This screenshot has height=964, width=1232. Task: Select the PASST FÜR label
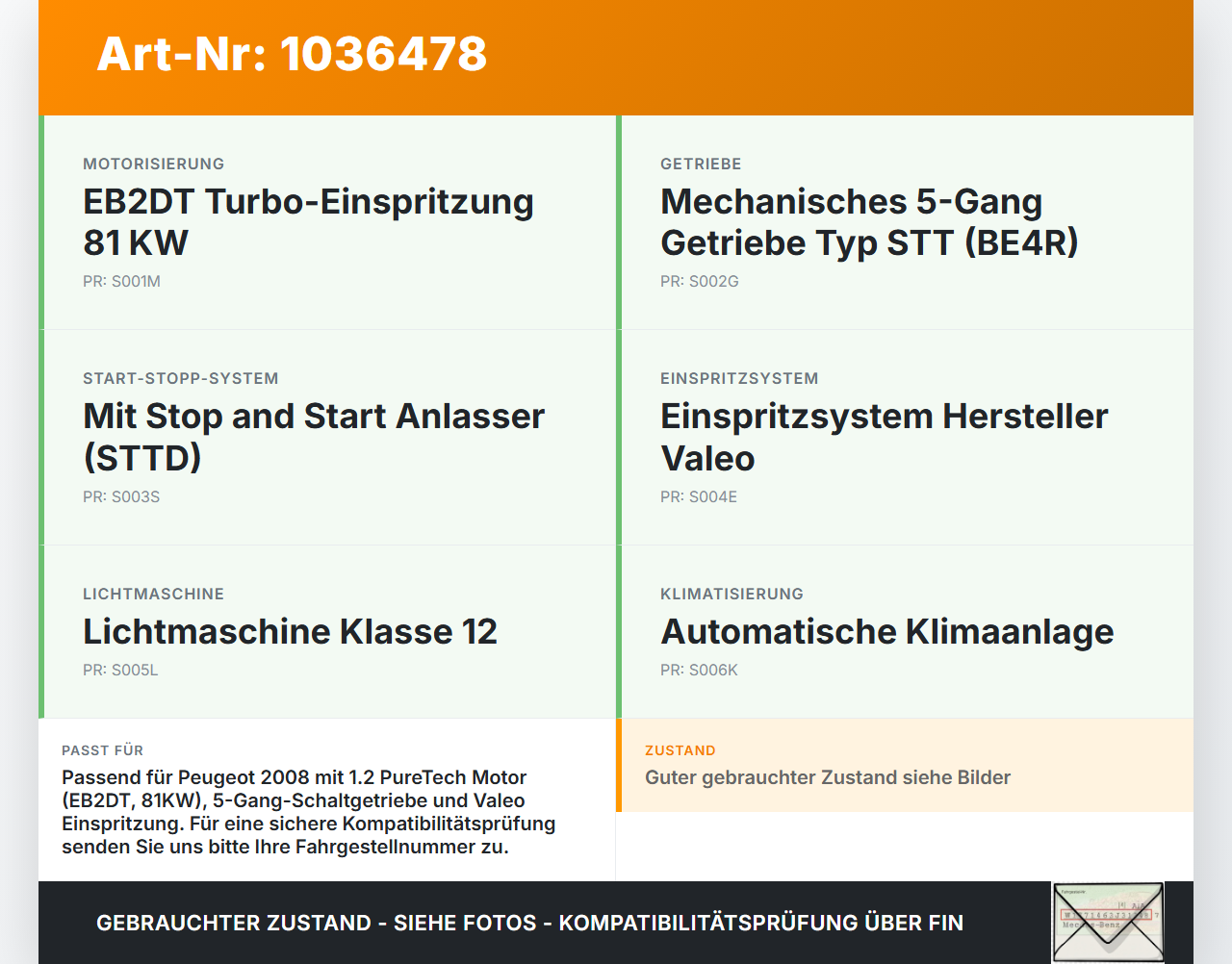pos(102,750)
